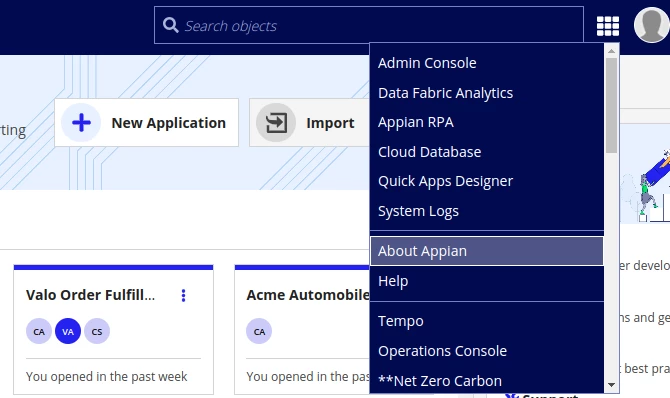Click the CA badge on Valo card

[x=39, y=331]
